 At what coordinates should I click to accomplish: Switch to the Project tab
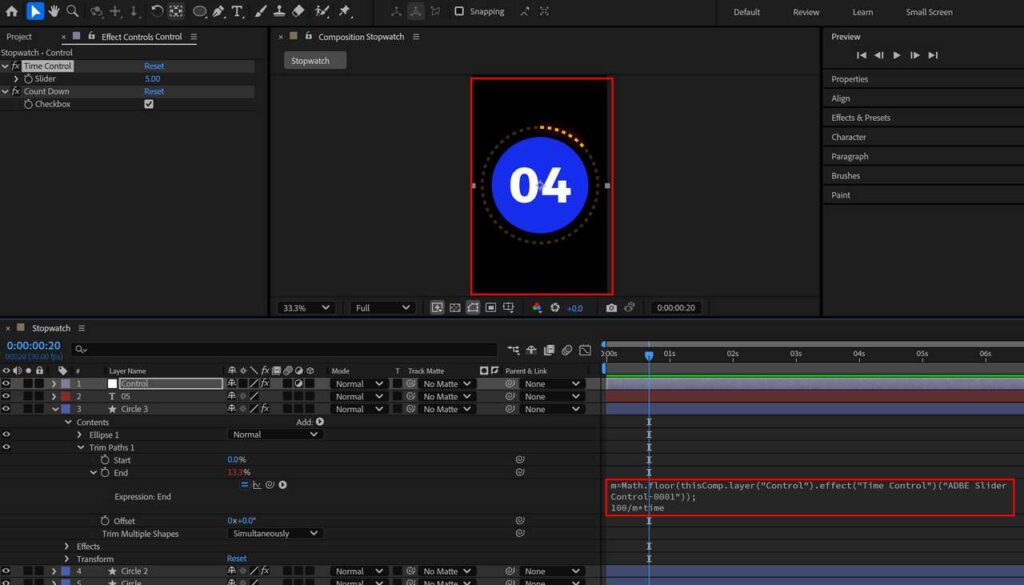click(x=19, y=37)
